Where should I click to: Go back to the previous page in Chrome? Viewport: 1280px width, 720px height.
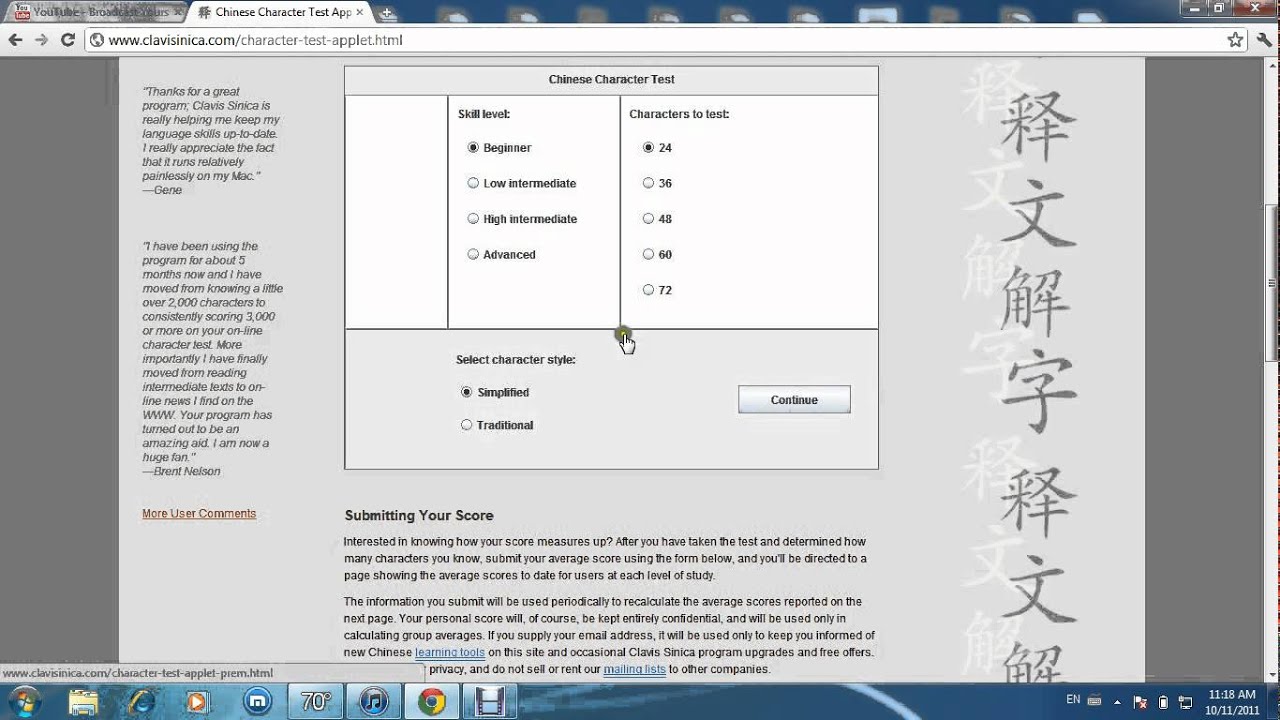pos(15,40)
